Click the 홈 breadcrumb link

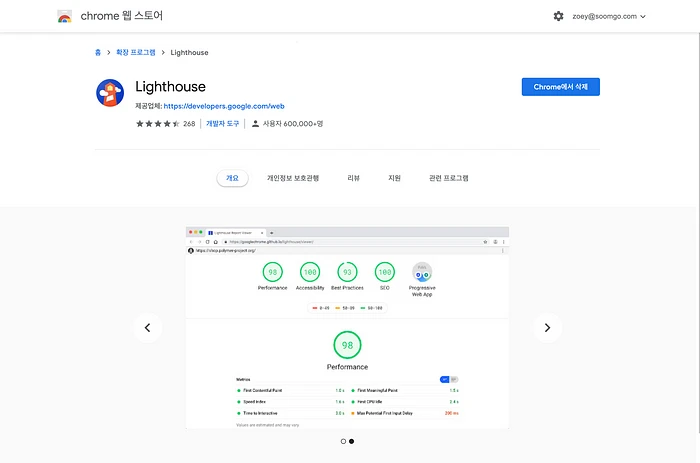(x=97, y=52)
